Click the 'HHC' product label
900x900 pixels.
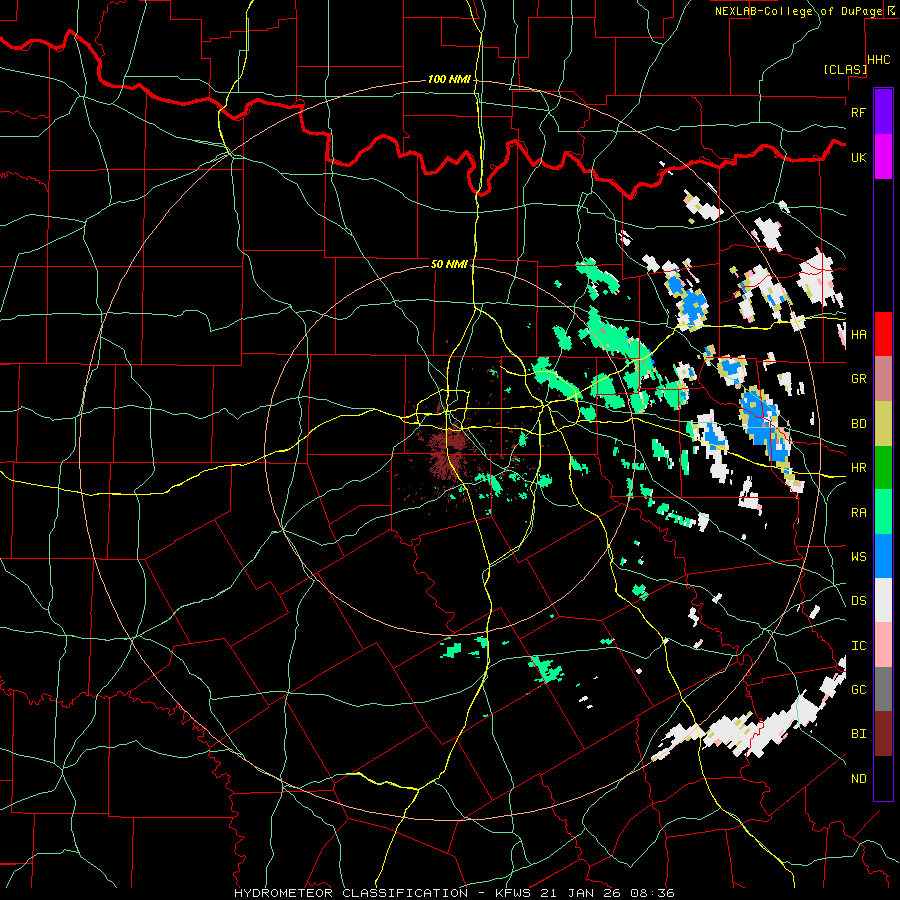coord(879,60)
